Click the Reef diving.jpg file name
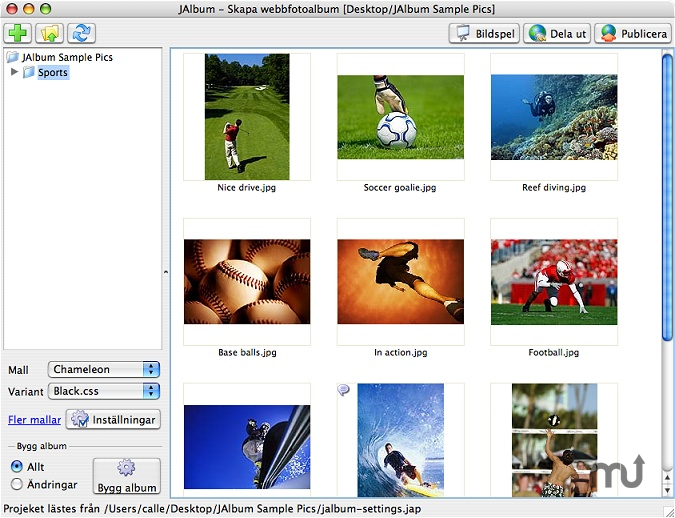 pyautogui.click(x=554, y=188)
